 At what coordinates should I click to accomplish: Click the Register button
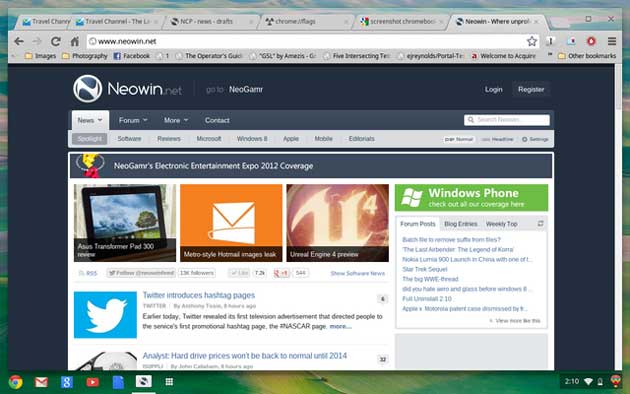pos(531,90)
